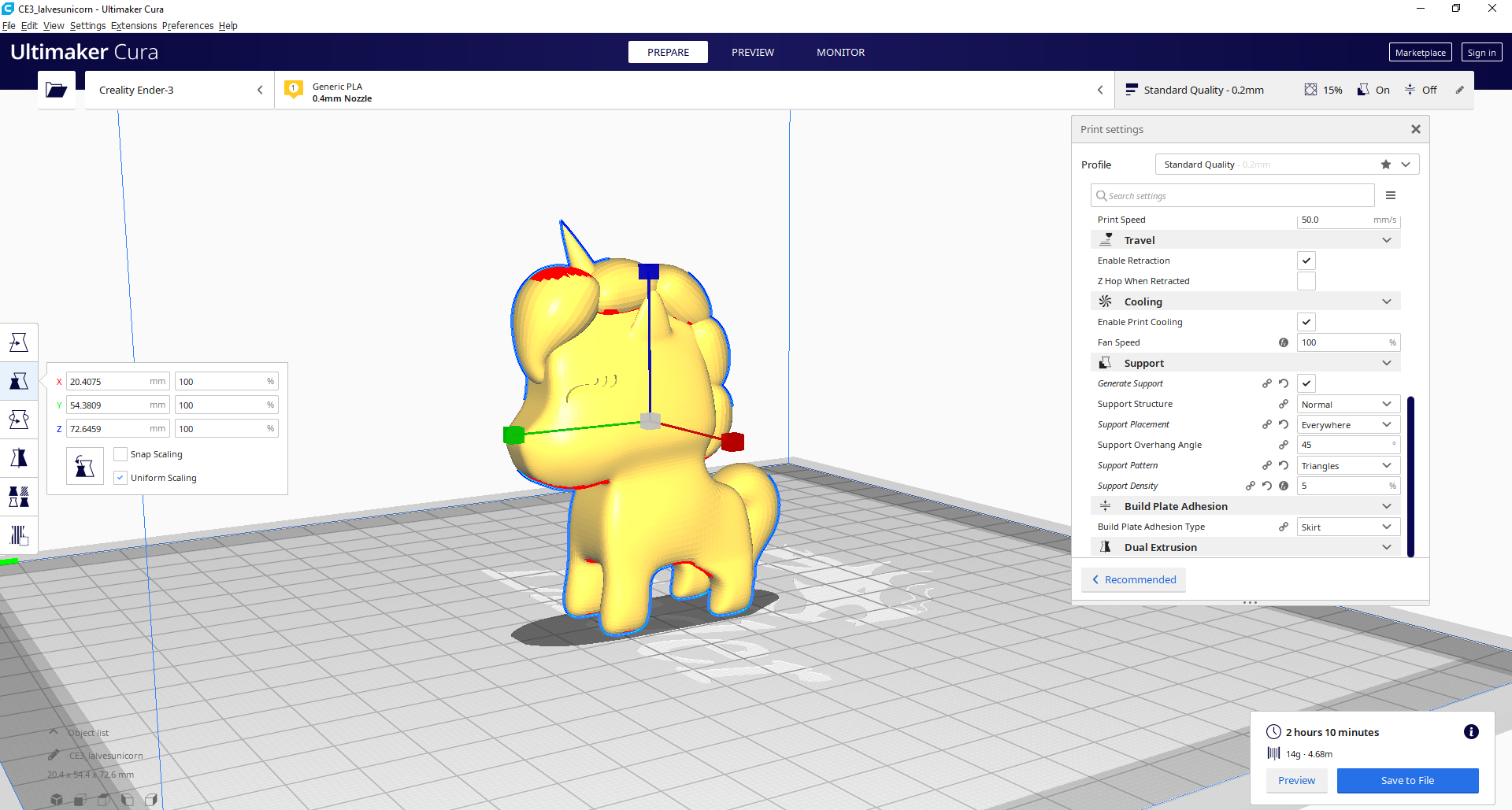Click the pencil icon for custom settings
Viewport: 1512px width, 810px height.
[x=1459, y=90]
